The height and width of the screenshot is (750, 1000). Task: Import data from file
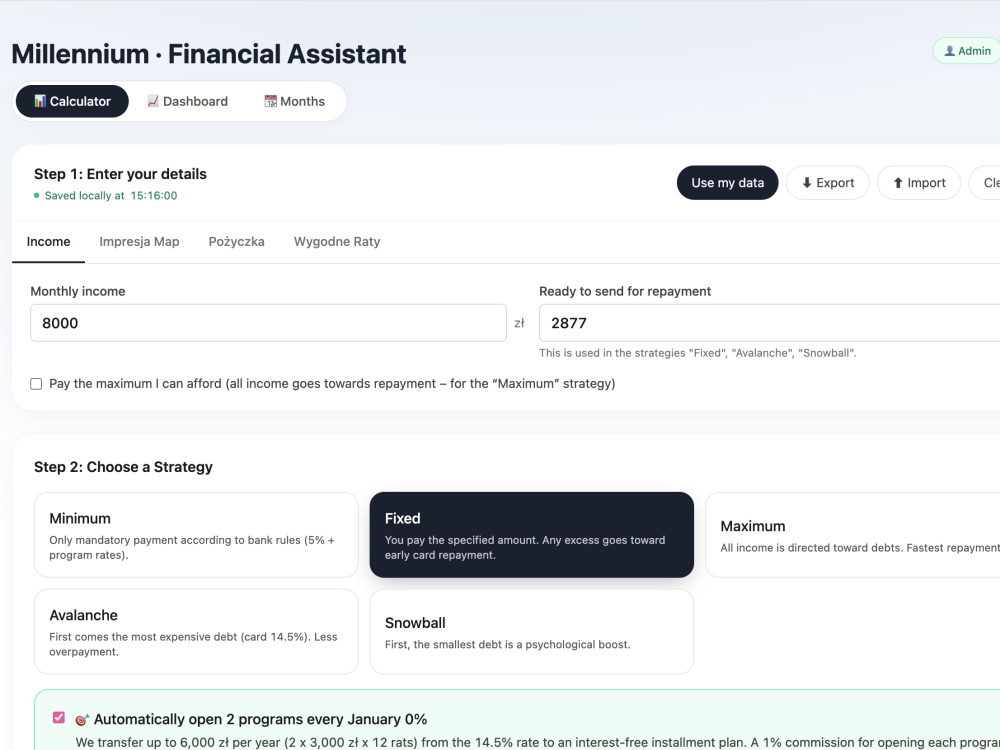click(x=919, y=183)
